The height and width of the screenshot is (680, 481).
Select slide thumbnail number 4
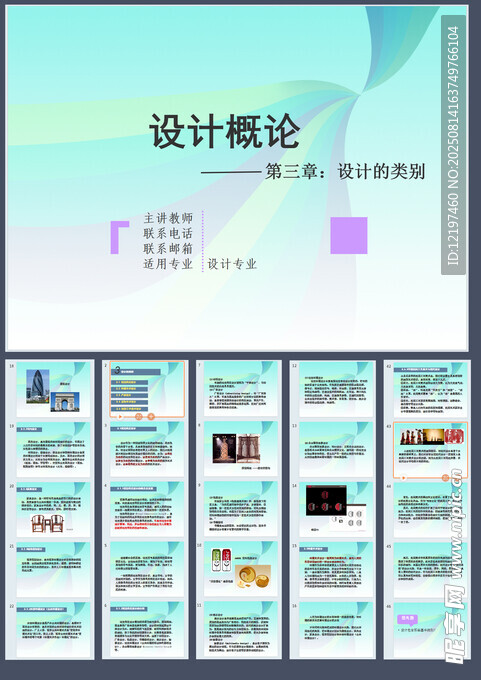[147, 510]
